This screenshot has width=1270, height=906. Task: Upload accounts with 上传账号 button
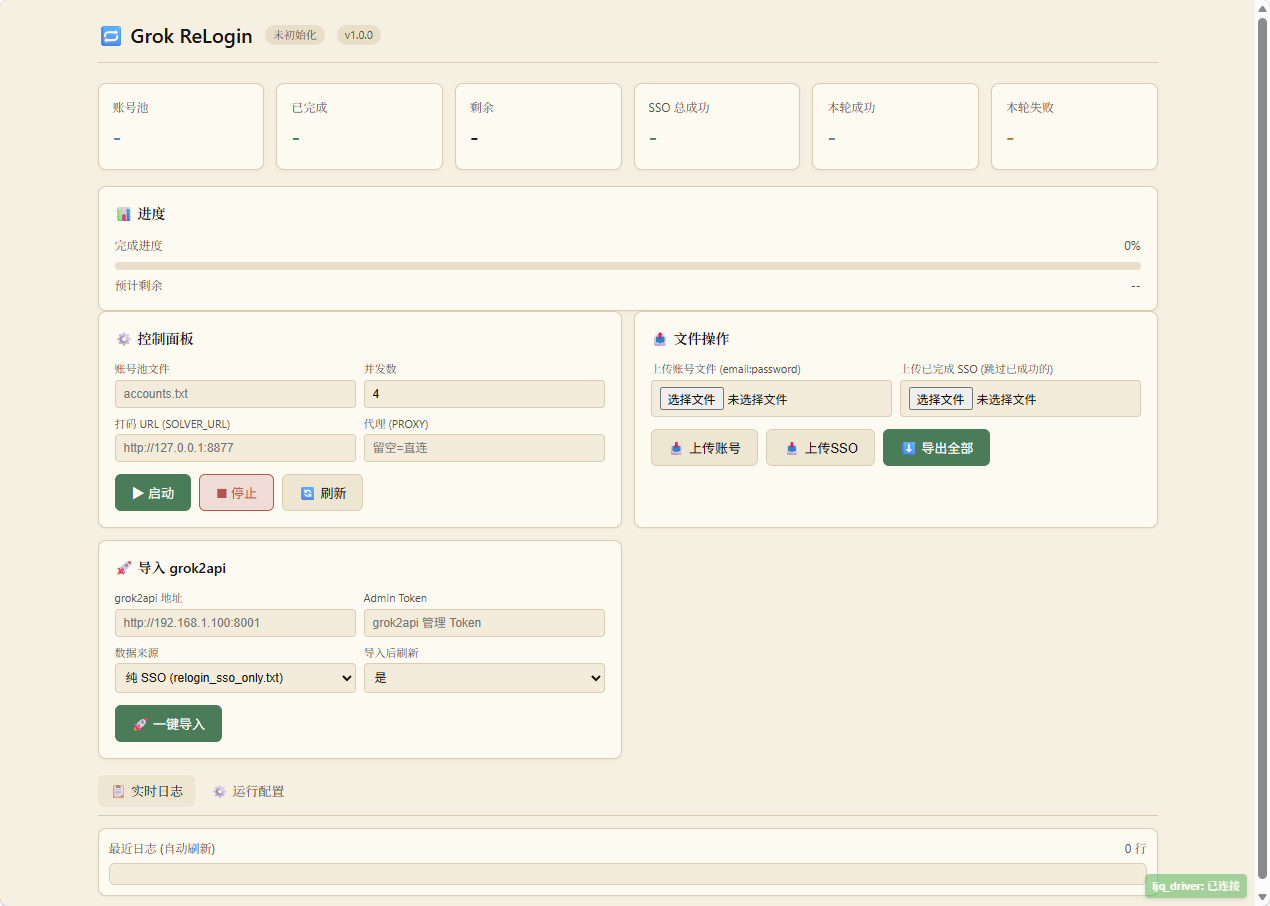click(704, 448)
